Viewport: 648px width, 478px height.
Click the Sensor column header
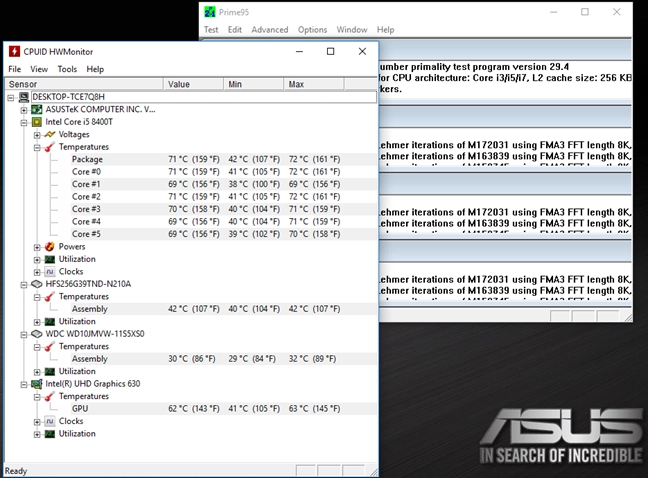[x=84, y=84]
